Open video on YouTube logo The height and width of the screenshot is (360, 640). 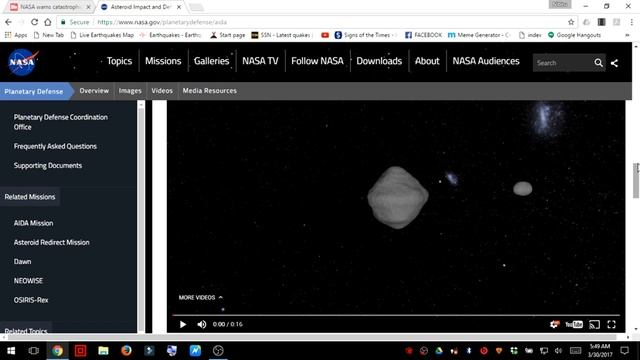point(574,324)
